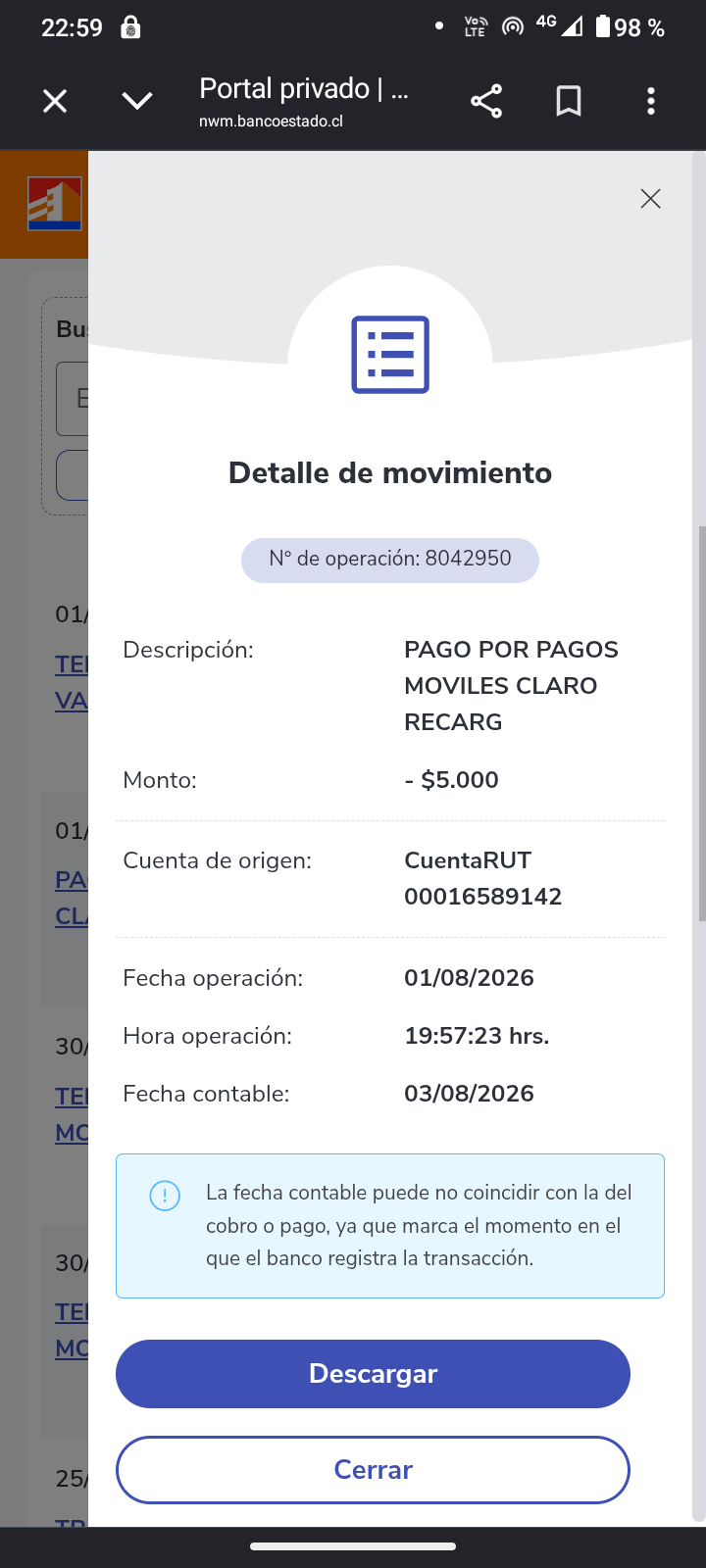
Task: Tap the Android home gesture bar
Action: pyautogui.click(x=353, y=1547)
